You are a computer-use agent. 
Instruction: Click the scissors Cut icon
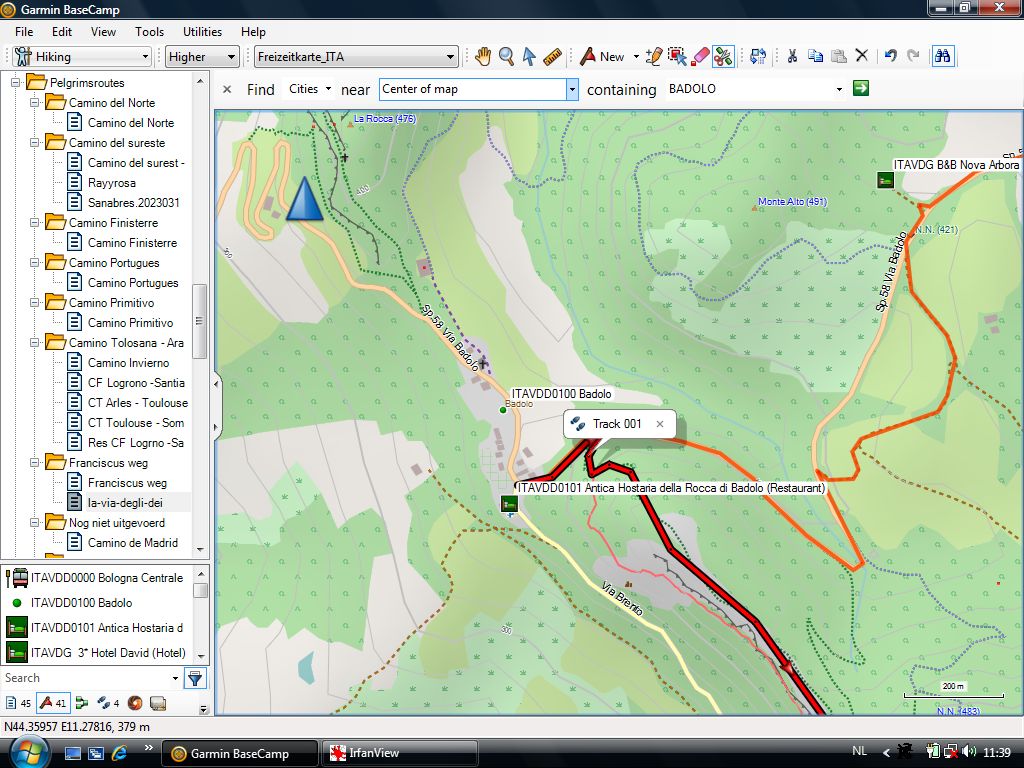point(791,57)
